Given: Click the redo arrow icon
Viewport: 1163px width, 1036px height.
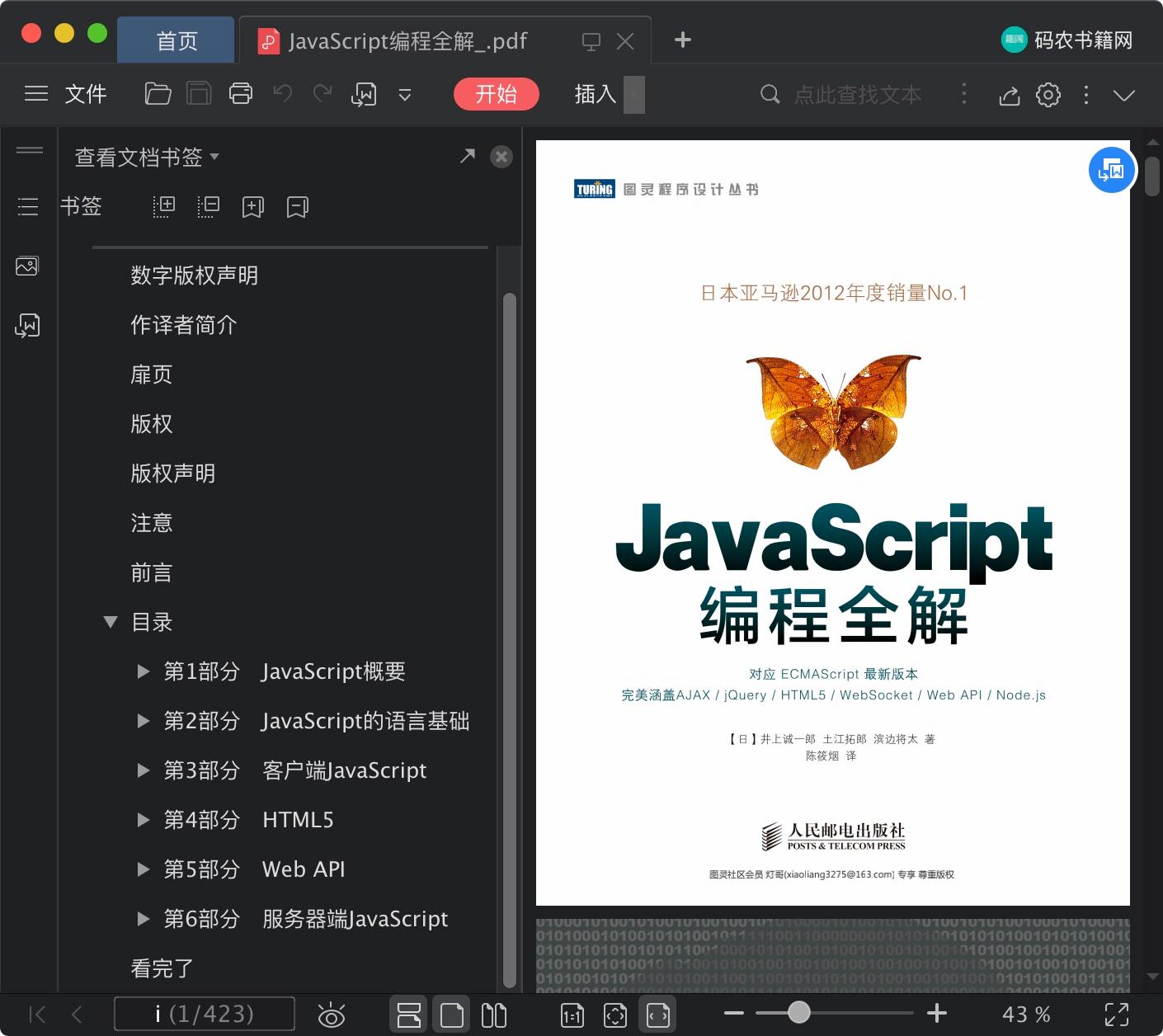Looking at the screenshot, I should (323, 93).
